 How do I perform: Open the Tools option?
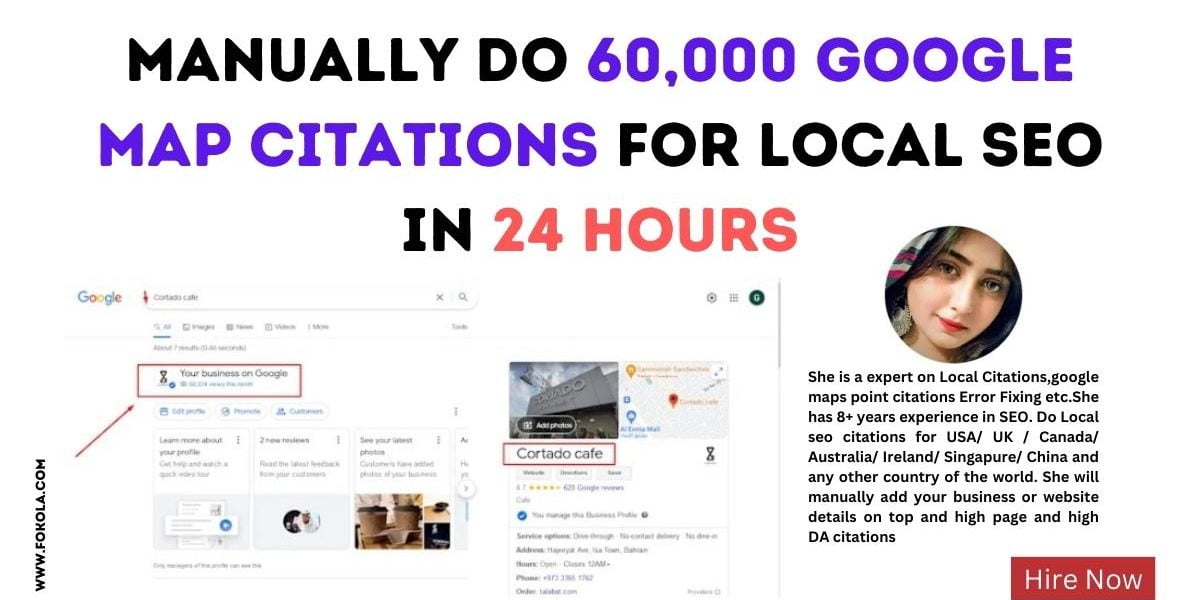tap(459, 327)
